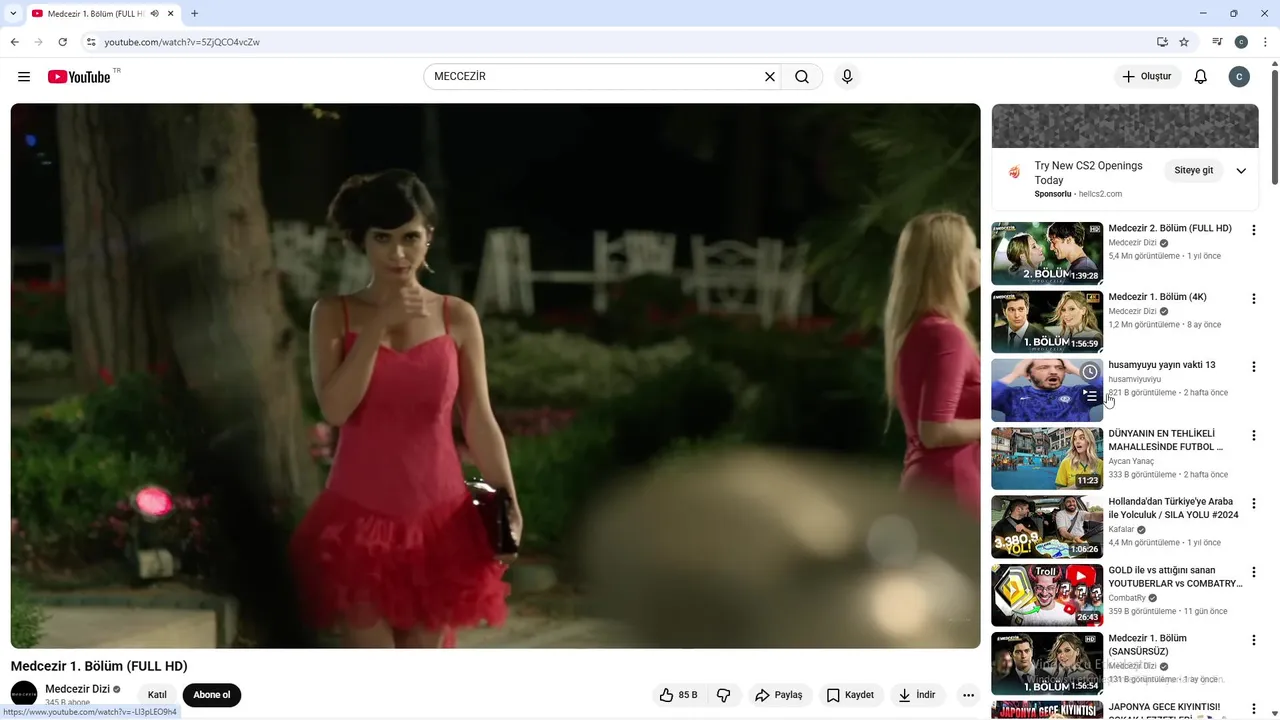Open CombatRy channel name
1280x720 pixels.
tap(1127, 598)
